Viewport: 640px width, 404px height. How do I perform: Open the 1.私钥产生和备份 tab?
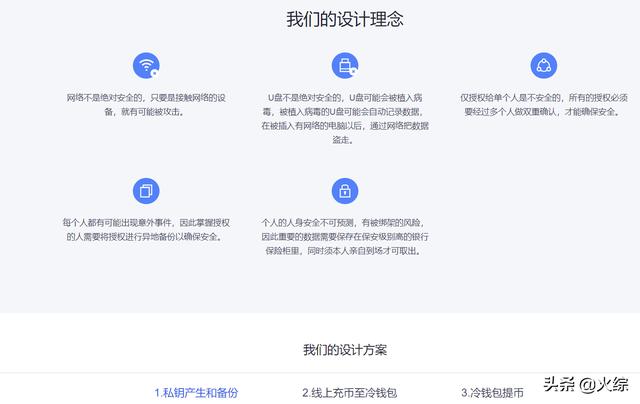[x=196, y=393]
